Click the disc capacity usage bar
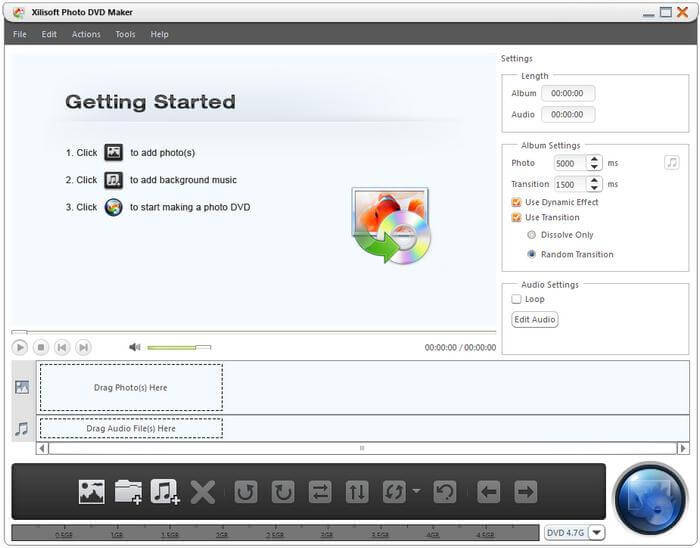The width and height of the screenshot is (700, 548). pyautogui.click(x=275, y=532)
